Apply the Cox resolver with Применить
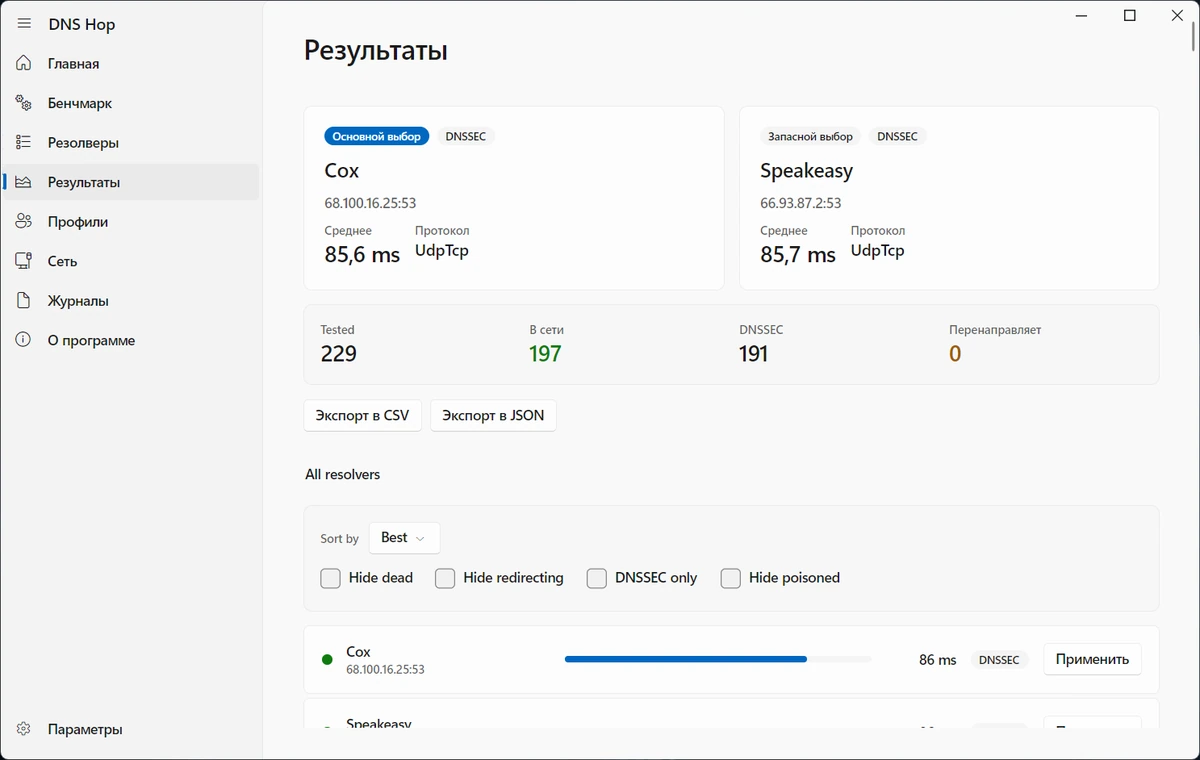 point(1092,659)
